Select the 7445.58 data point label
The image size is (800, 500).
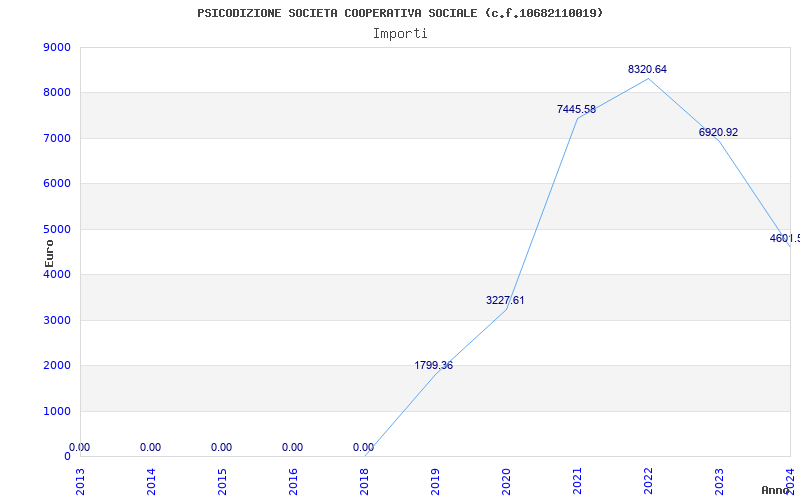(x=576, y=110)
